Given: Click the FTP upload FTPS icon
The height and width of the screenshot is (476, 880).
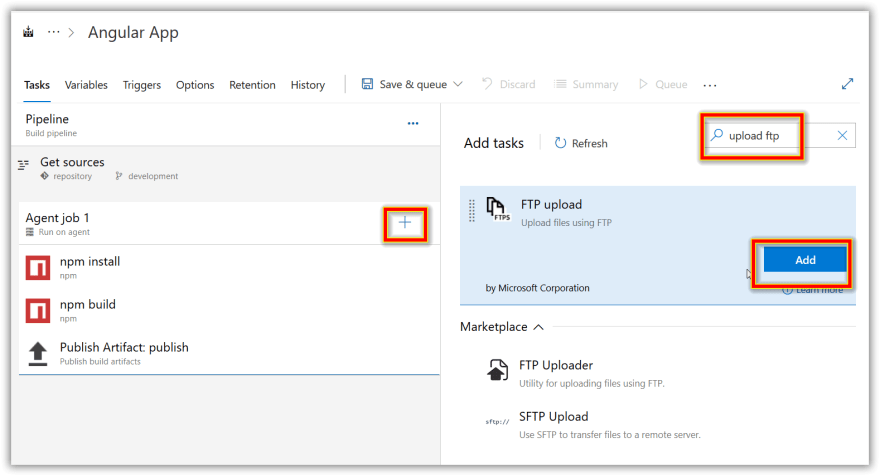Looking at the screenshot, I should click(497, 209).
